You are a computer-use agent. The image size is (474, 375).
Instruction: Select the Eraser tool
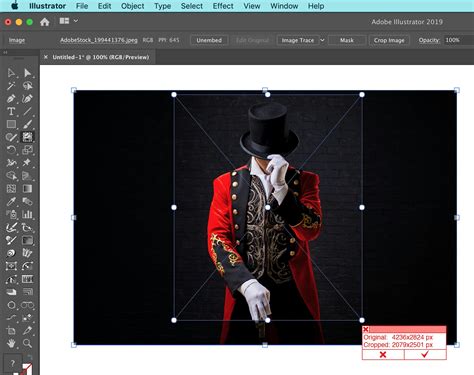[11, 292]
